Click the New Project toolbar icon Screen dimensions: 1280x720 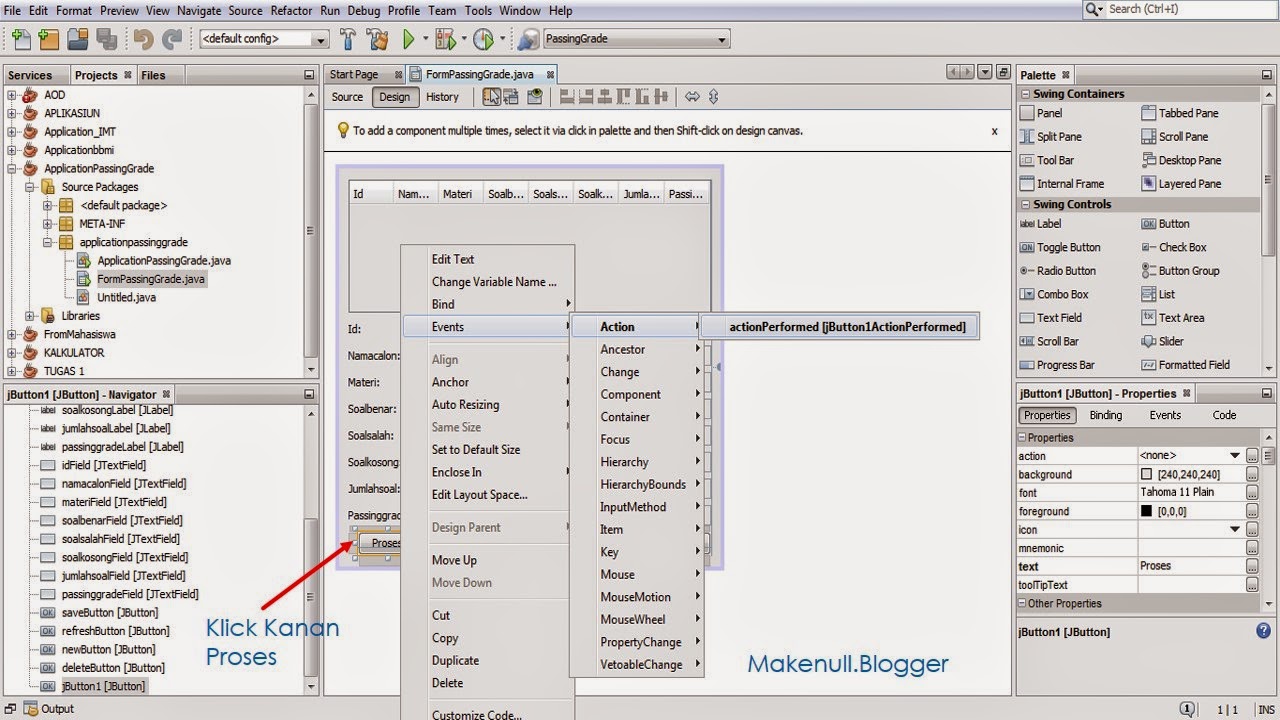(x=48, y=39)
